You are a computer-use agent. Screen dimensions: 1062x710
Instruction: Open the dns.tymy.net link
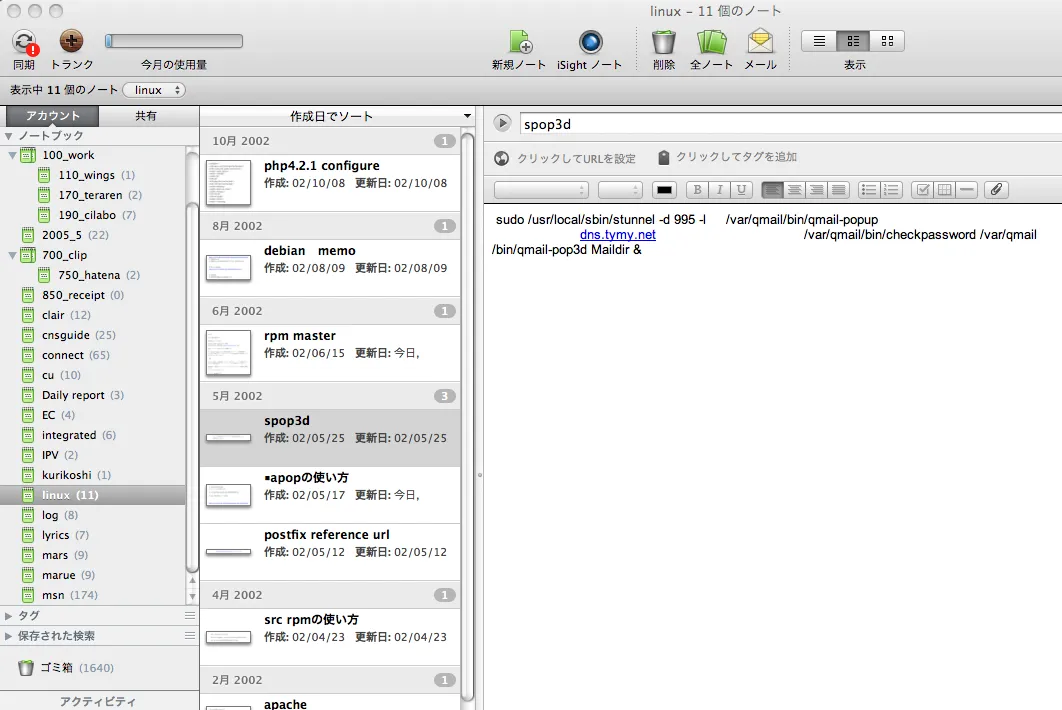pos(618,235)
